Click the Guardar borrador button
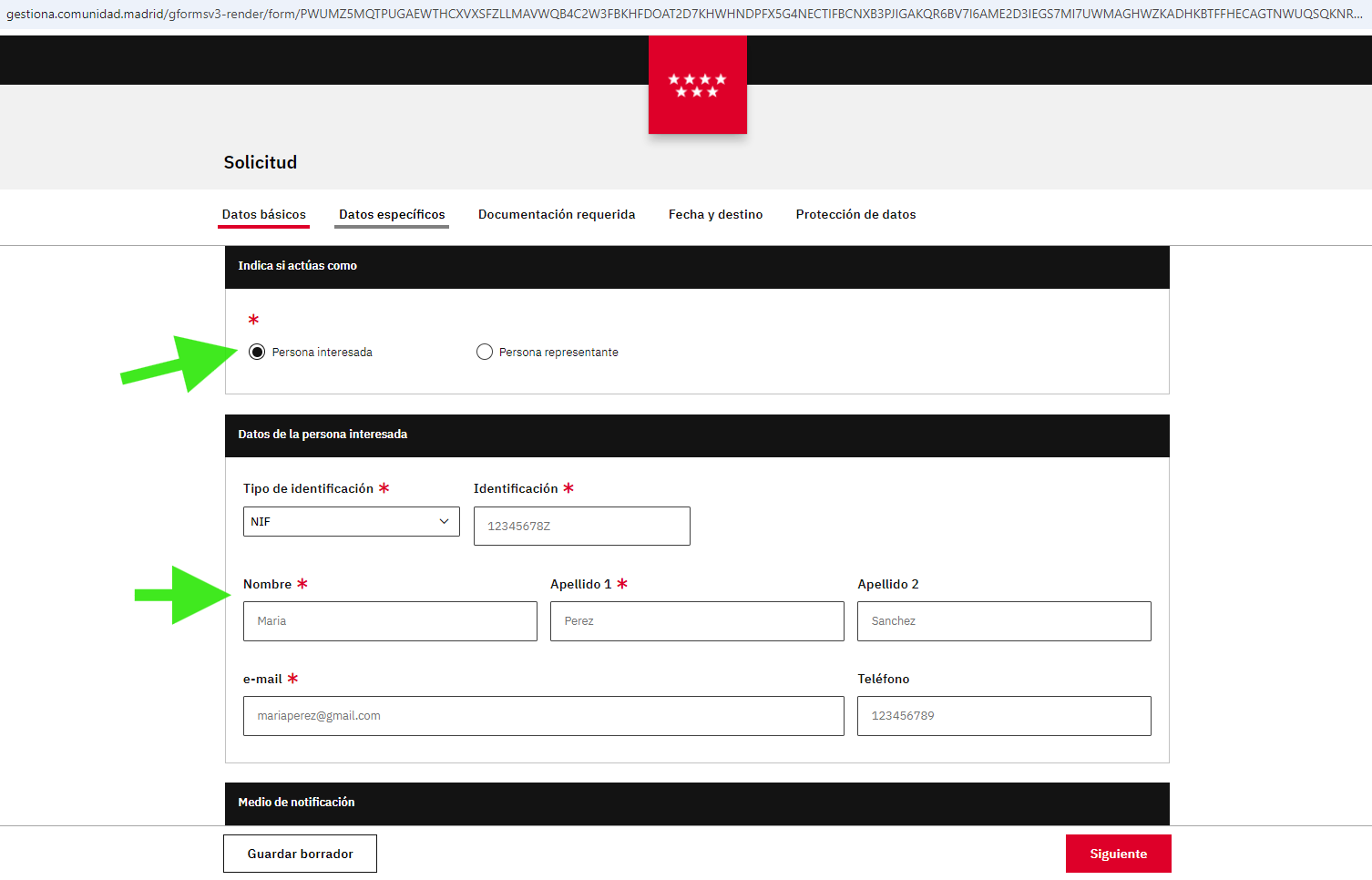This screenshot has width=1372, height=880. [x=300, y=854]
